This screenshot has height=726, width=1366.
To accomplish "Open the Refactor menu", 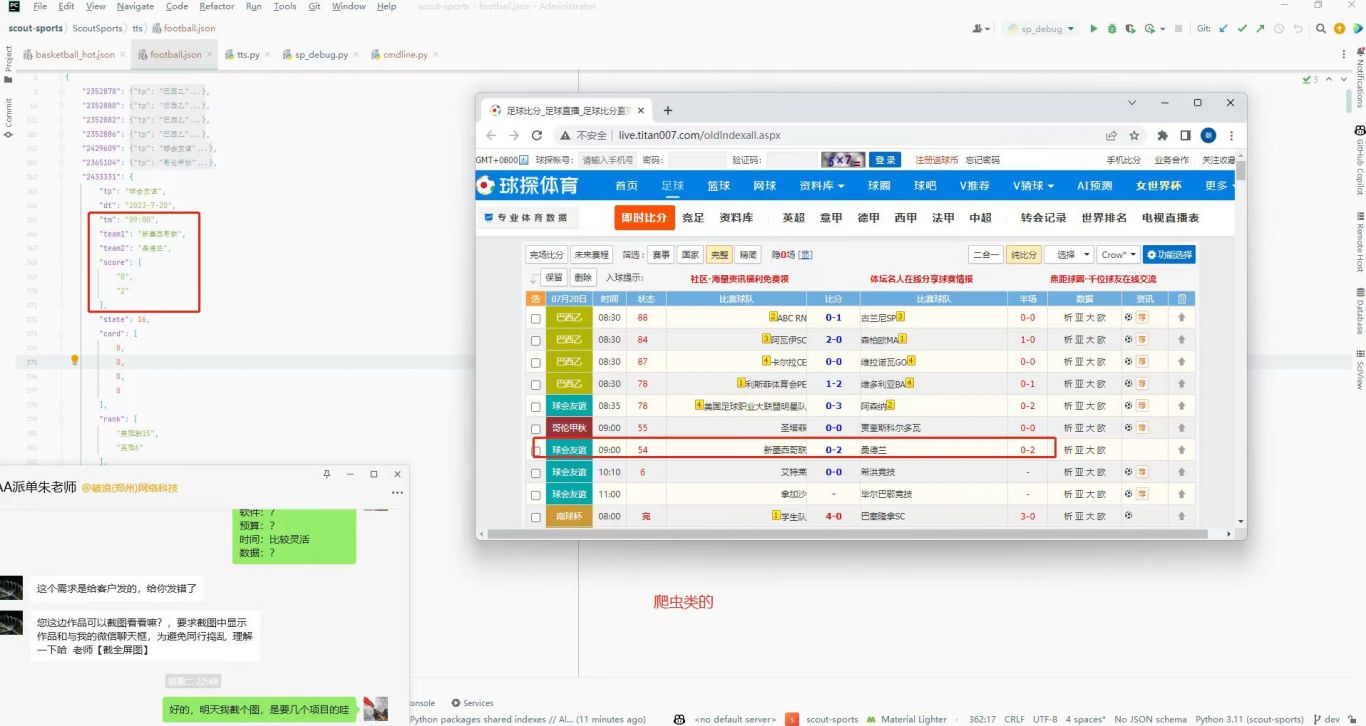I will 217,6.
